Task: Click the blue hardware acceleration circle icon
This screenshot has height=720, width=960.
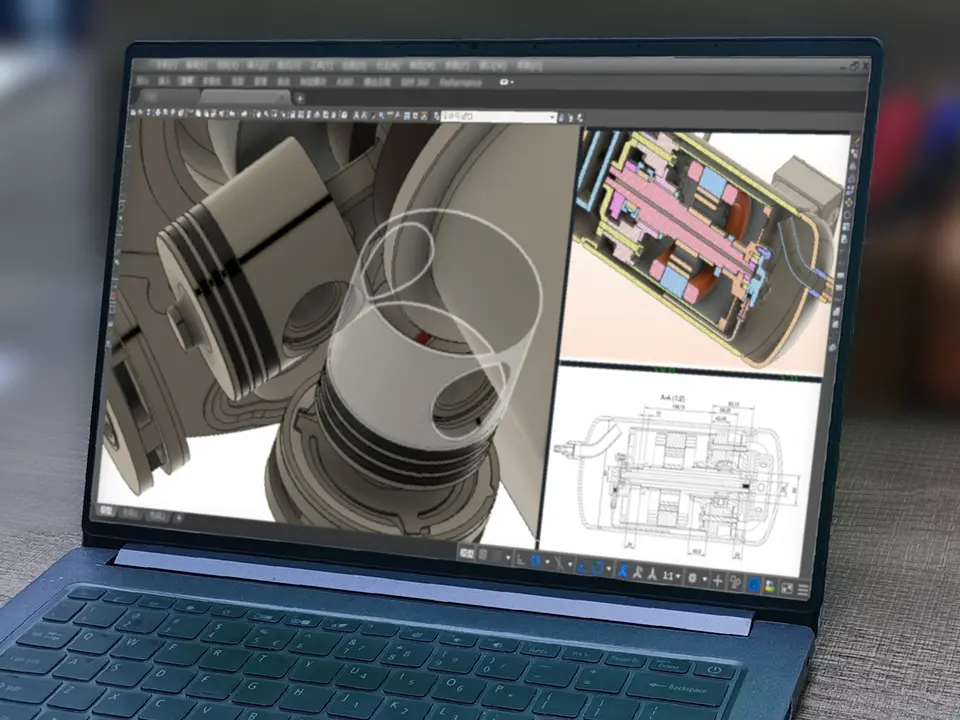Action: click(x=754, y=585)
